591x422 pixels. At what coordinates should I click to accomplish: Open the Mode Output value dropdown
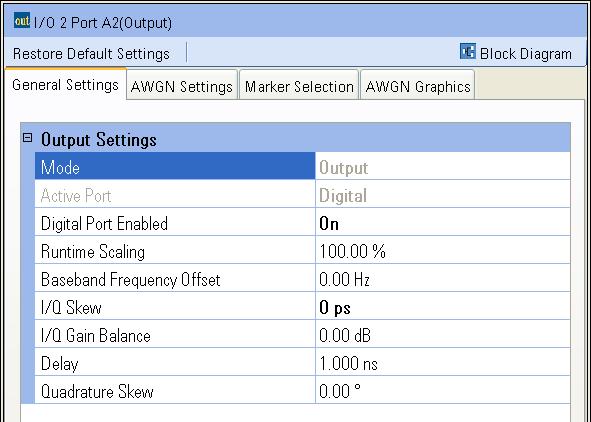click(442, 166)
